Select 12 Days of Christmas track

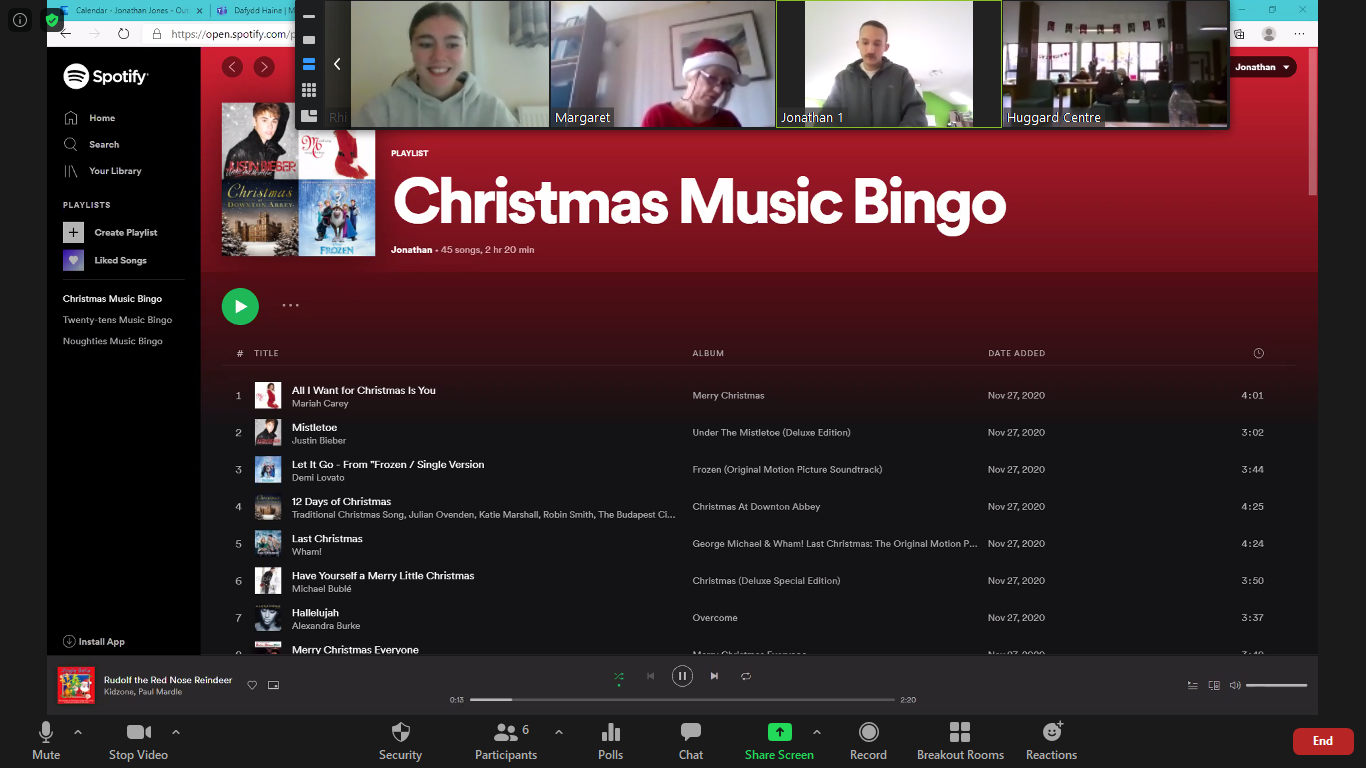758,507
